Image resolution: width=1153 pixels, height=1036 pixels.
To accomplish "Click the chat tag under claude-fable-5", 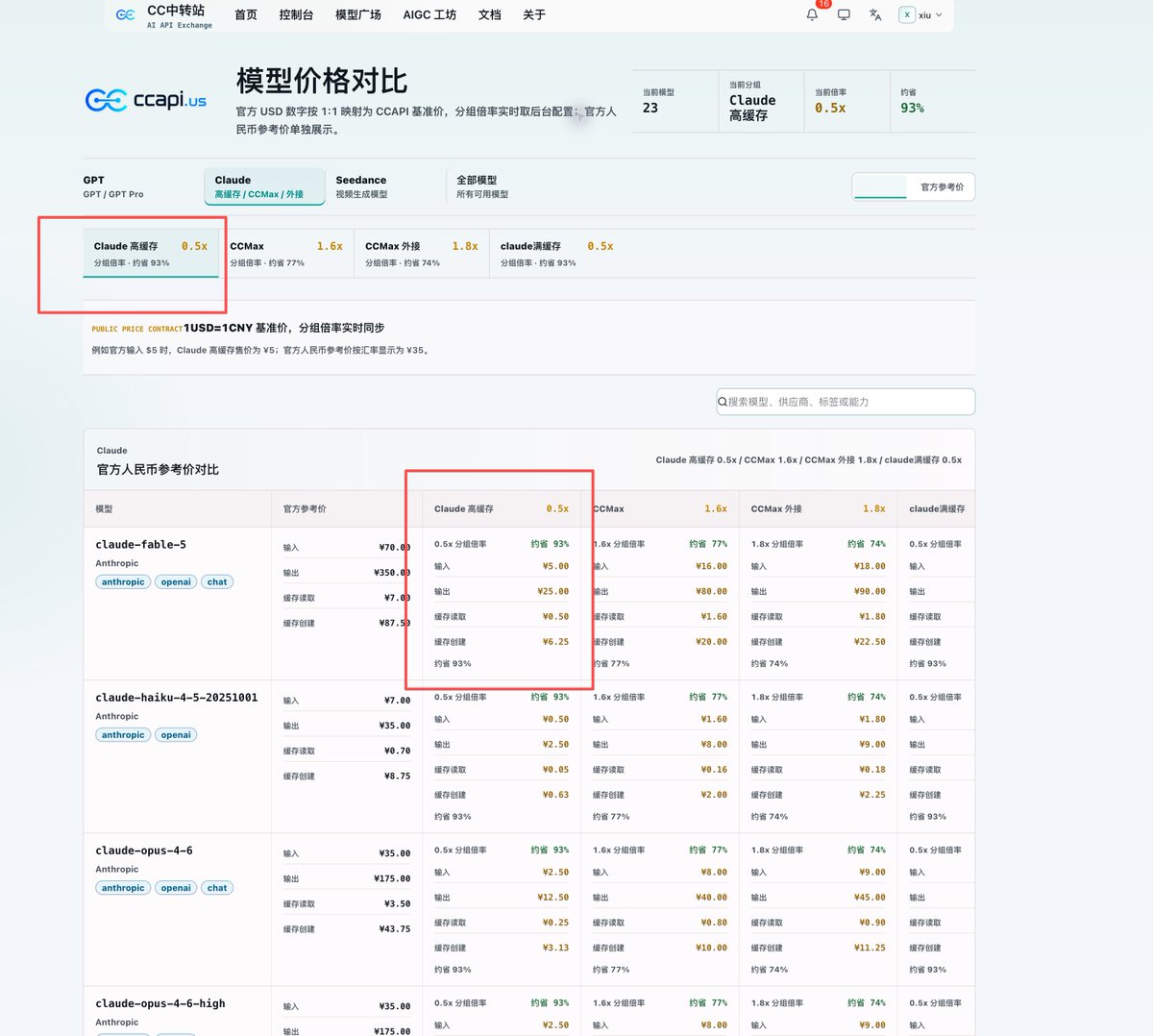I will point(217,581).
